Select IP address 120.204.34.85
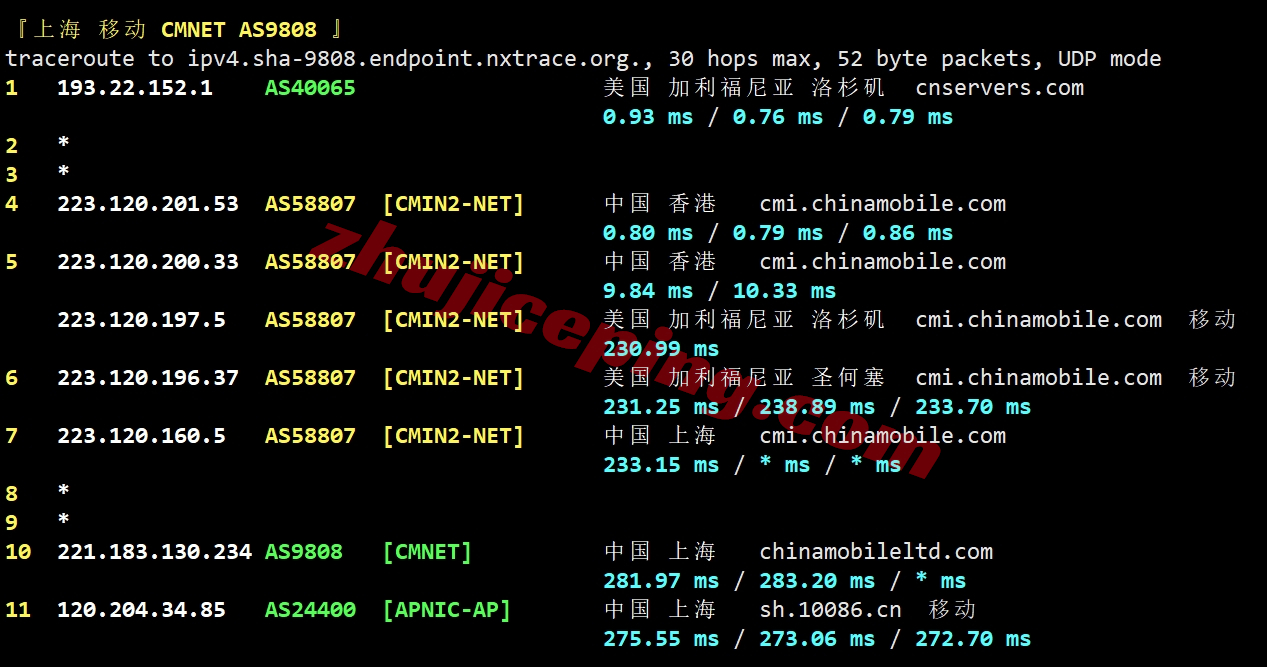The height and width of the screenshot is (667, 1267). [x=142, y=610]
